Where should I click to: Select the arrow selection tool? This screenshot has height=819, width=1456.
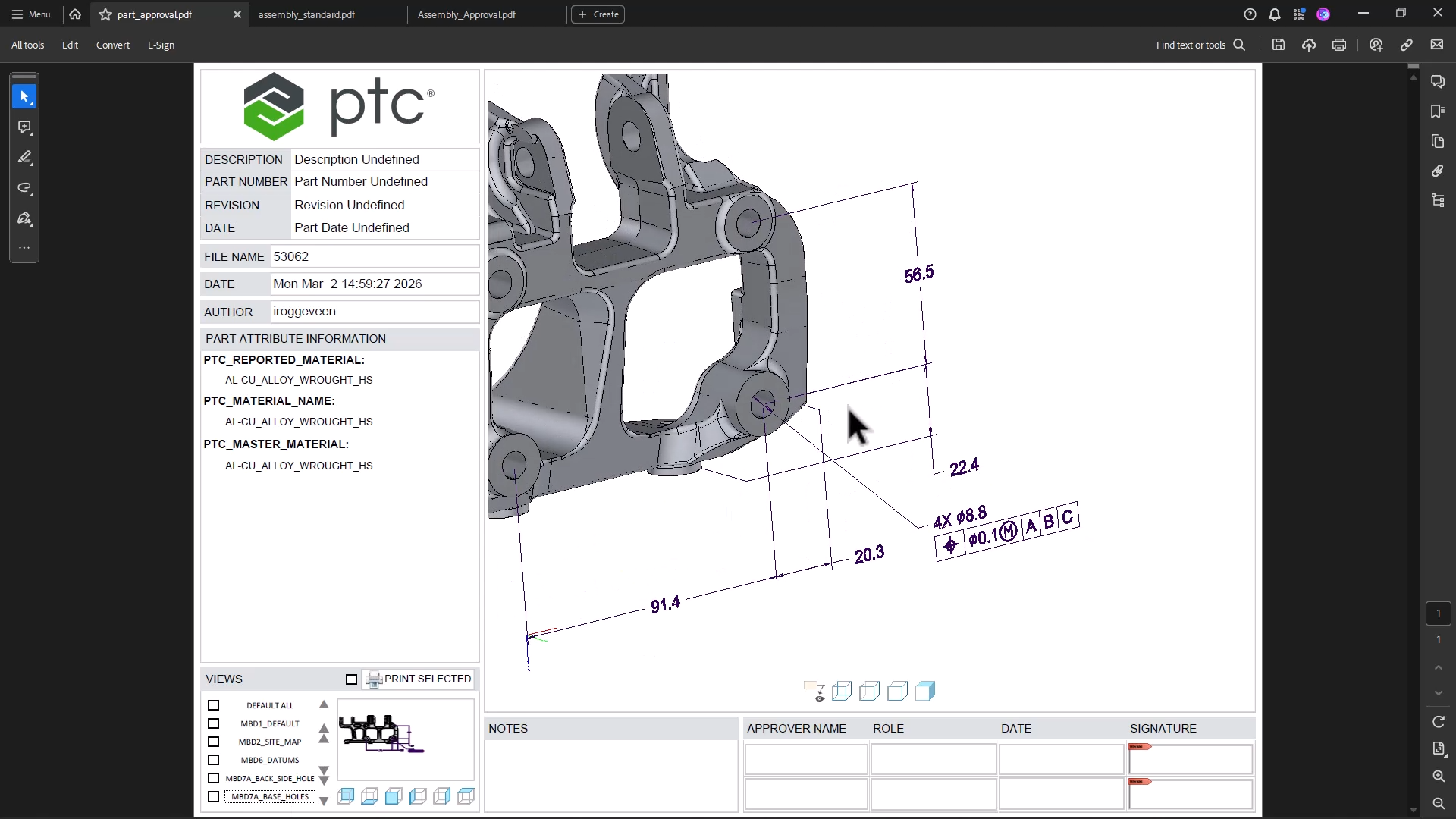24,97
